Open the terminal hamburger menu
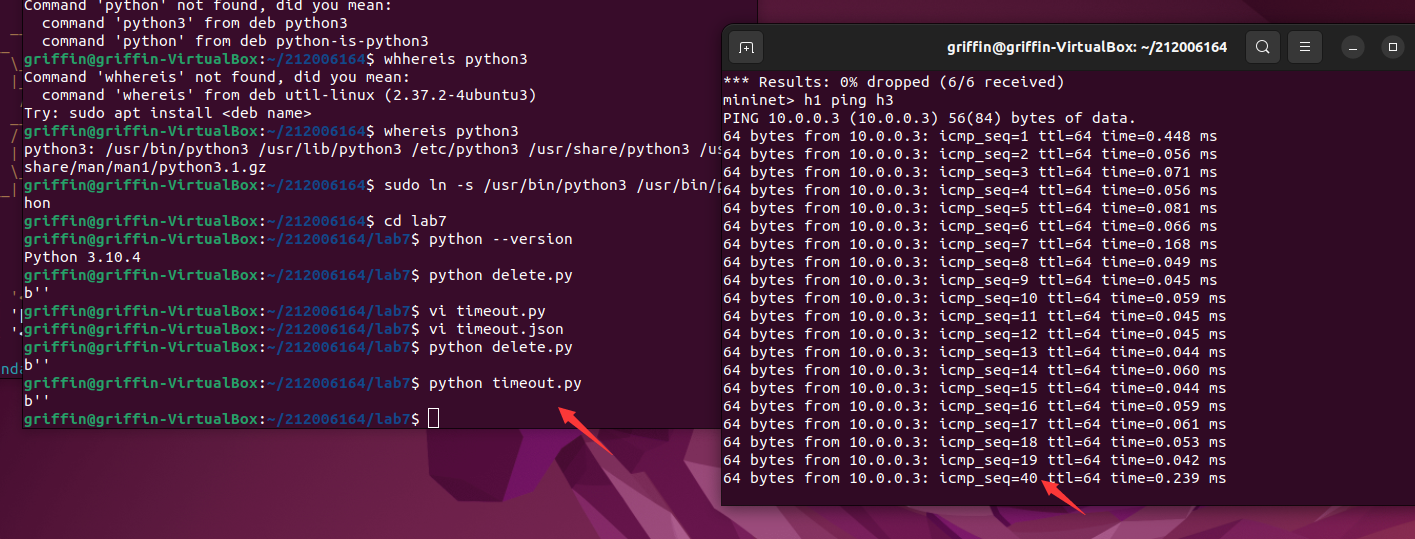1415x539 pixels. coord(1305,47)
